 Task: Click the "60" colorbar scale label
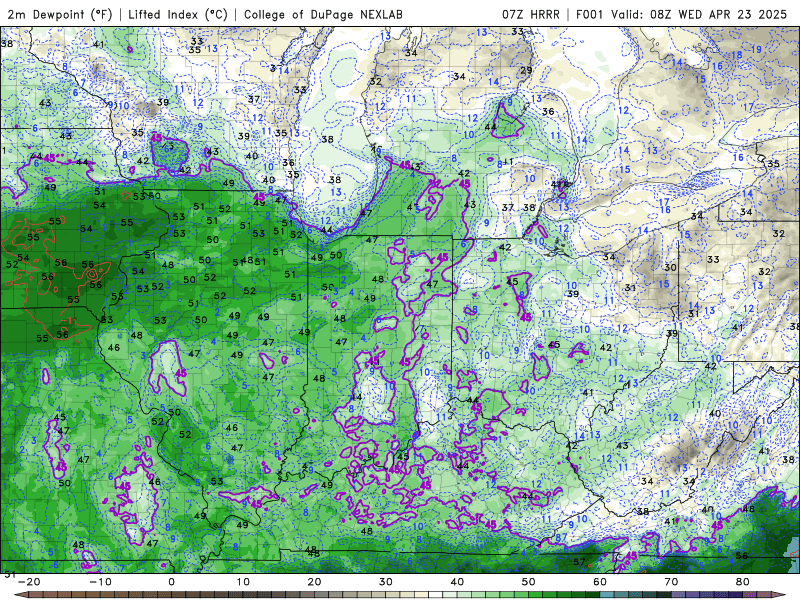pyautogui.click(x=600, y=582)
